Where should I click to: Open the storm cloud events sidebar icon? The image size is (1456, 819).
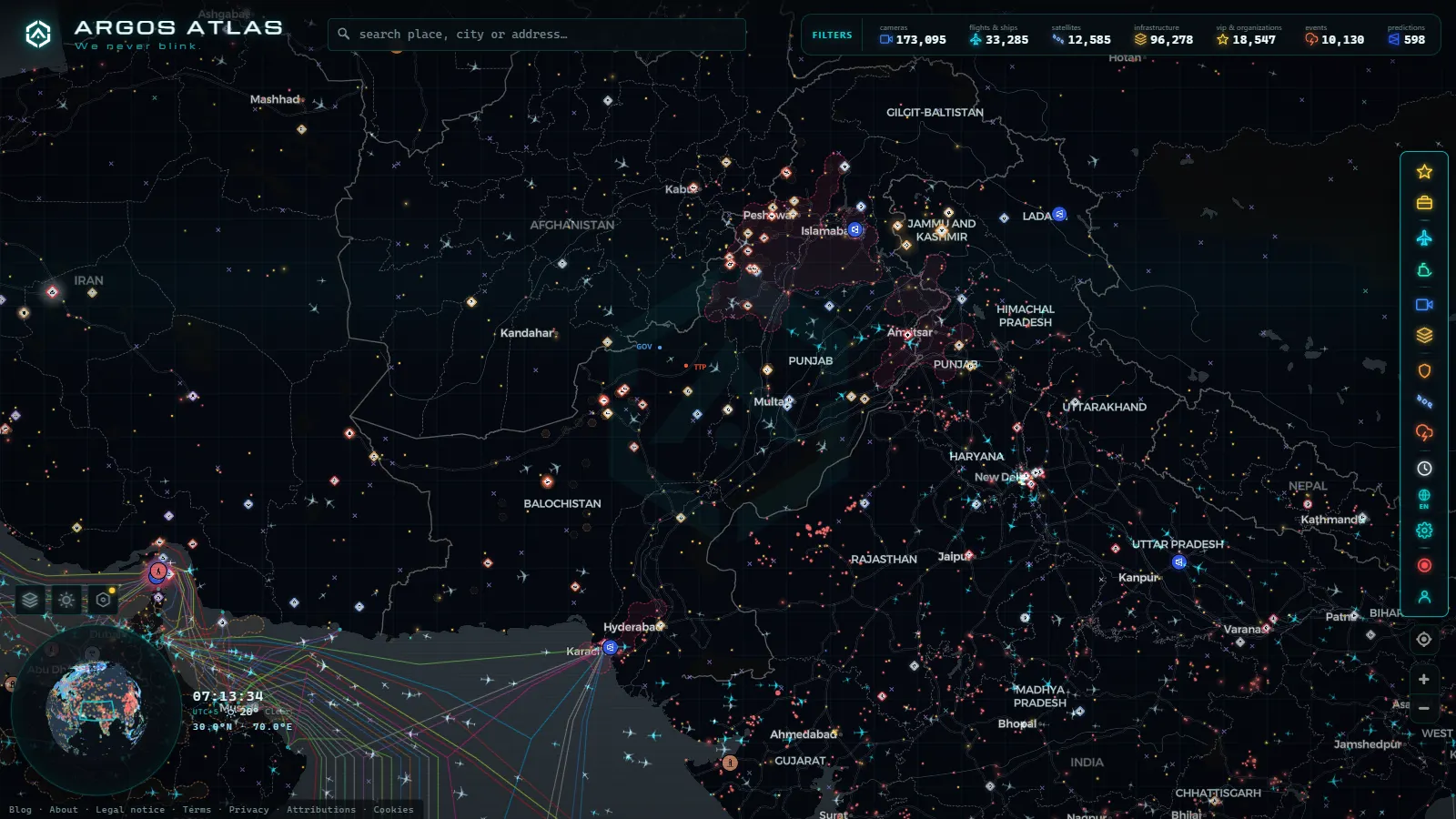click(x=1424, y=432)
